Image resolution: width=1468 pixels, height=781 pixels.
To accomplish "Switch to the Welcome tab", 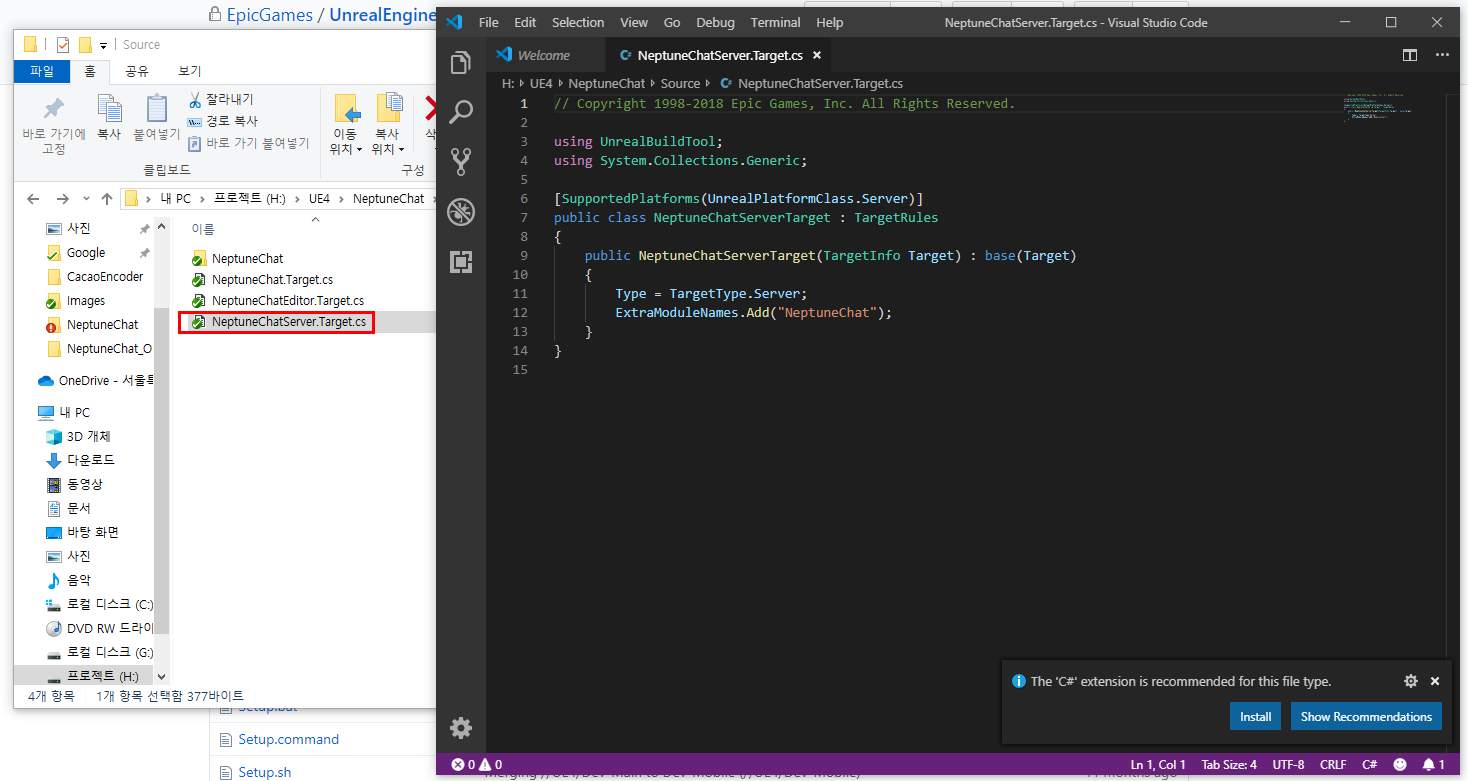I will (x=546, y=56).
